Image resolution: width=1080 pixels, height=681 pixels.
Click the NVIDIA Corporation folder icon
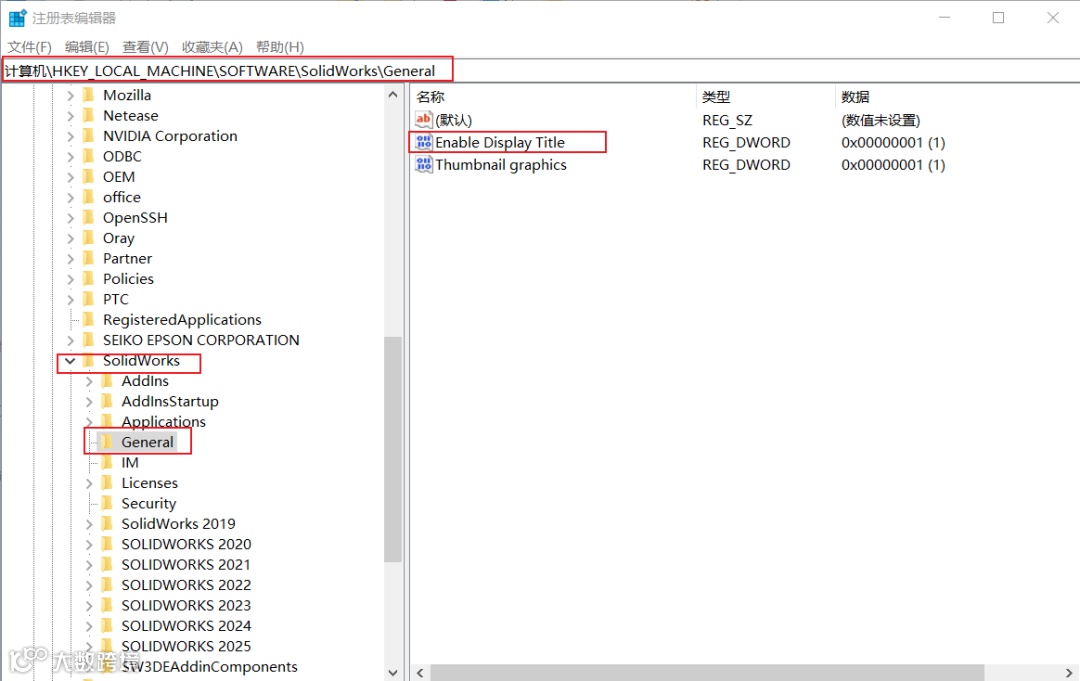(x=88, y=136)
